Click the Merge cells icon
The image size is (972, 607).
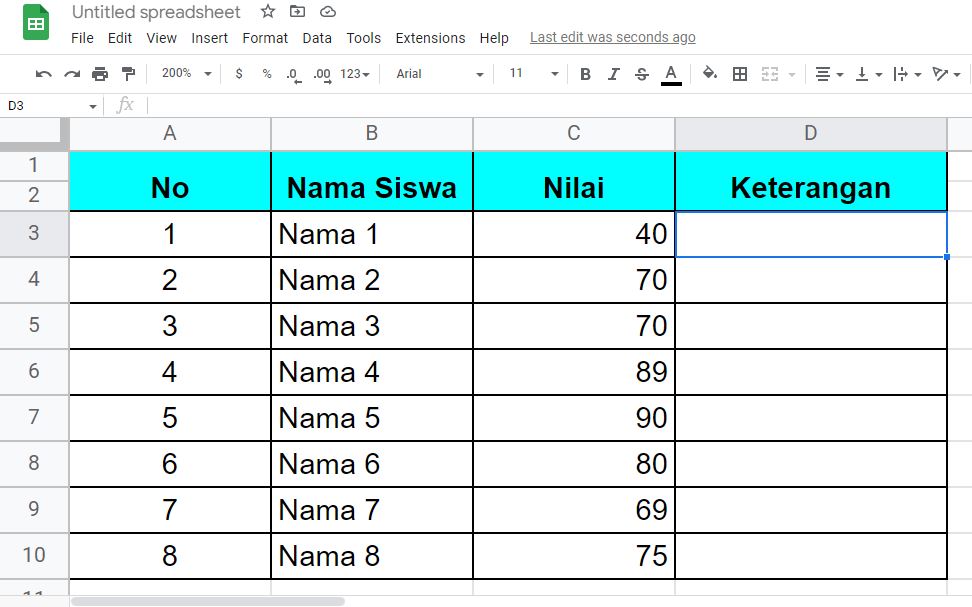[769, 74]
